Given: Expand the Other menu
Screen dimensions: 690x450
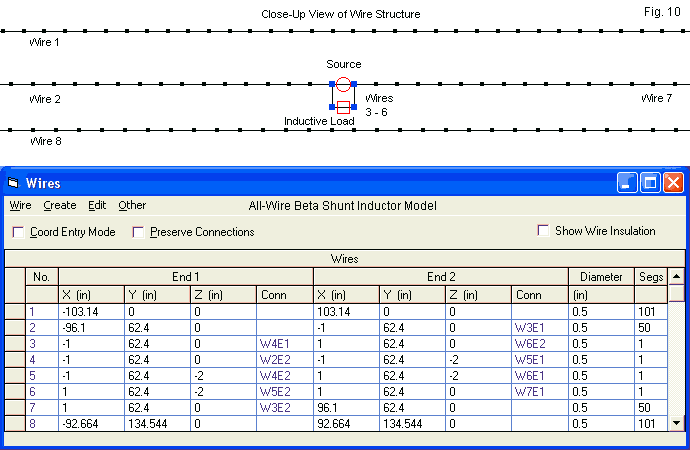Looking at the screenshot, I should point(132,205).
